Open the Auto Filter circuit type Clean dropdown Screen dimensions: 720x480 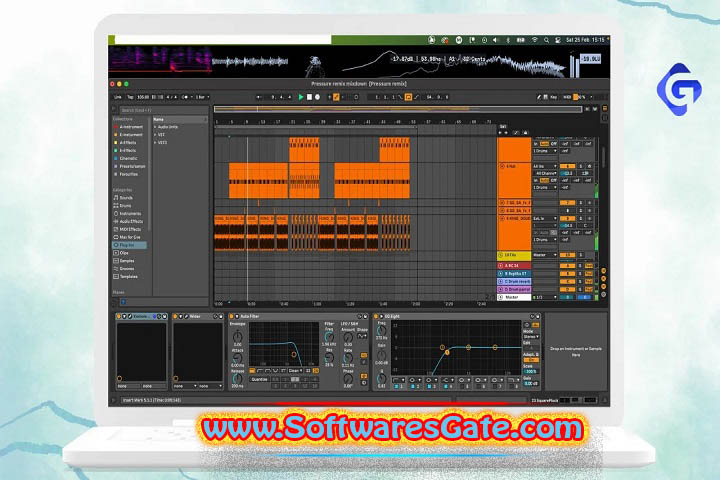tap(296, 371)
